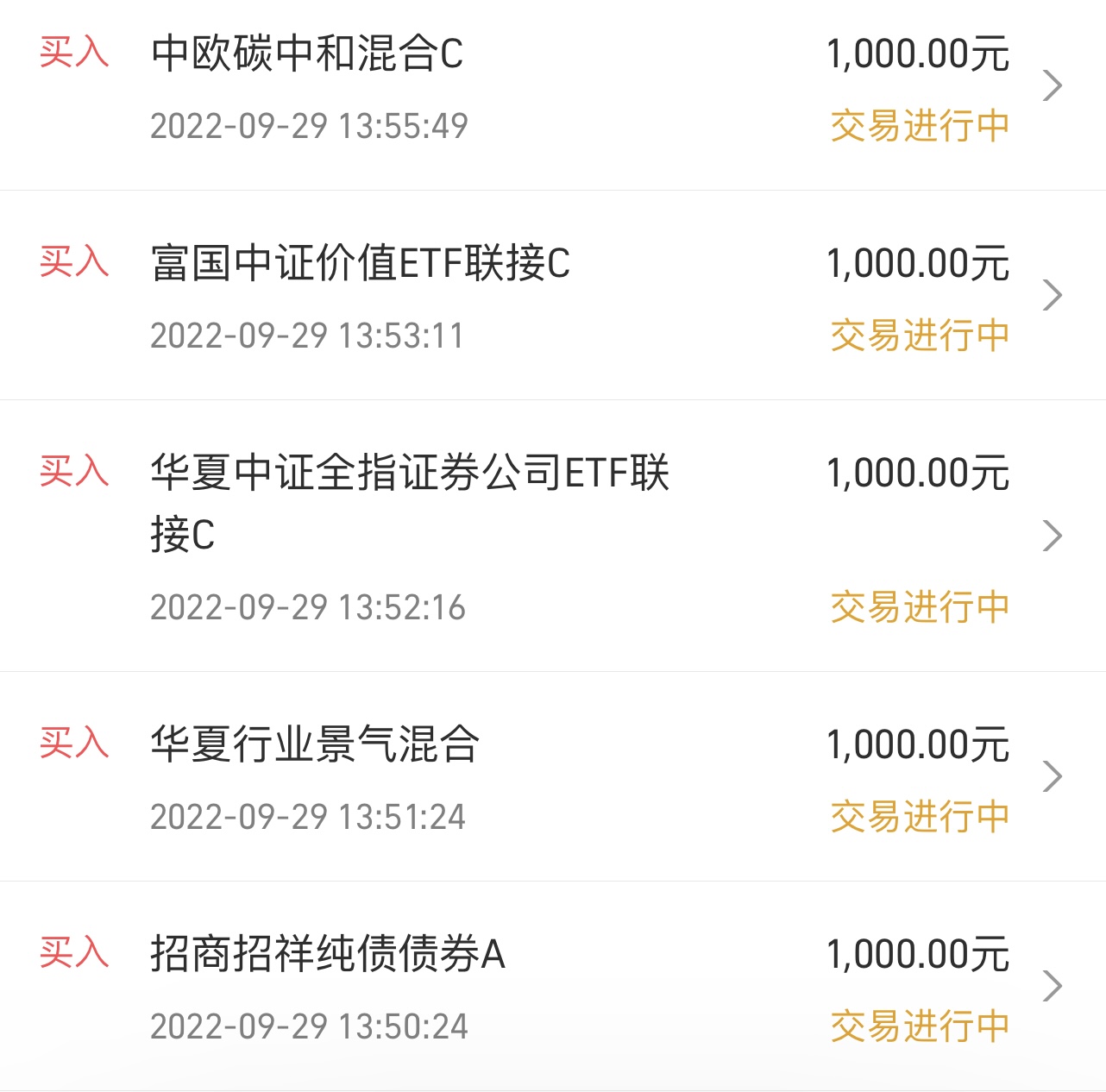Open chevron arrow for 招商招祥纯债债券A transaction
The image size is (1106, 1092).
[1052, 986]
